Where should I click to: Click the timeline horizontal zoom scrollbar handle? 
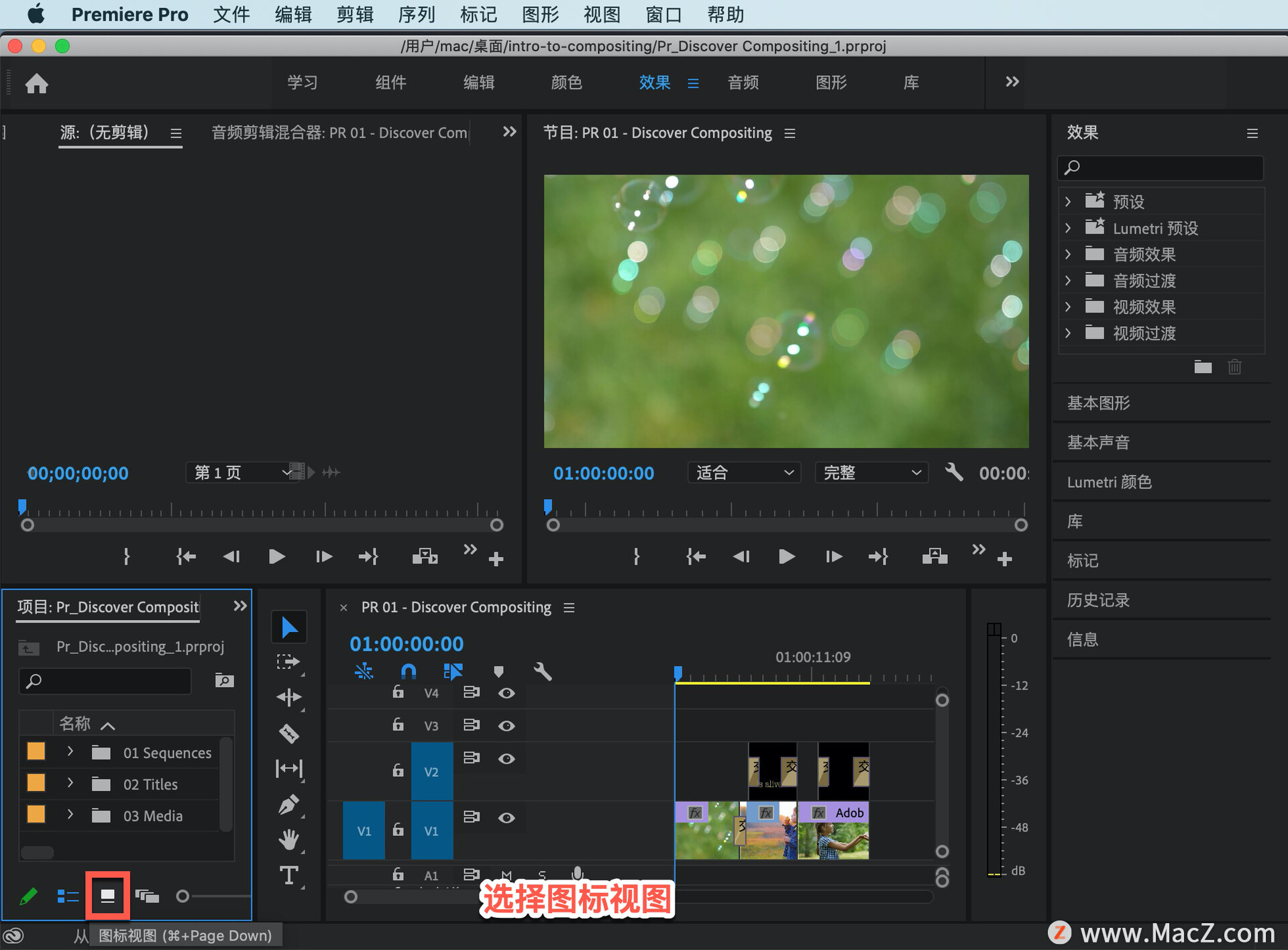click(350, 897)
